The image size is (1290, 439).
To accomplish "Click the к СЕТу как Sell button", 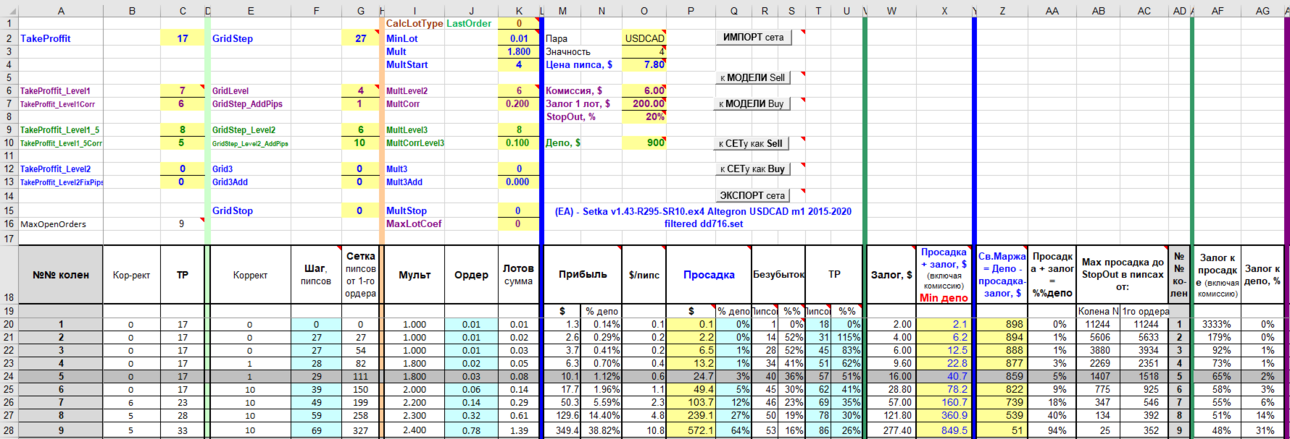I will click(x=754, y=144).
